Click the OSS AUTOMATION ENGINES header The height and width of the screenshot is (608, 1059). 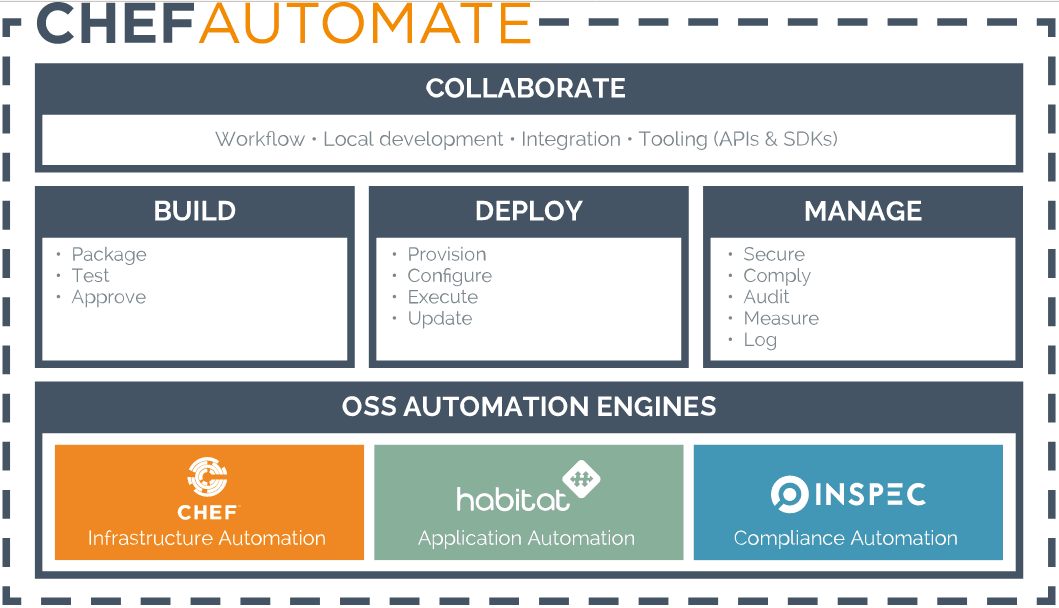tap(529, 407)
